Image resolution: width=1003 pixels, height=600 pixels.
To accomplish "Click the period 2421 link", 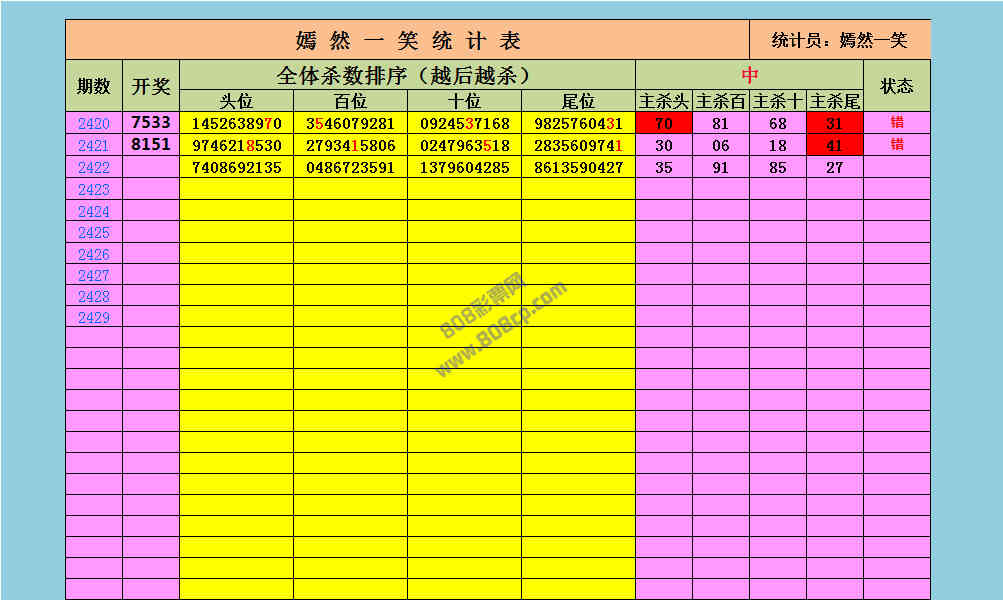I will coord(94,146).
